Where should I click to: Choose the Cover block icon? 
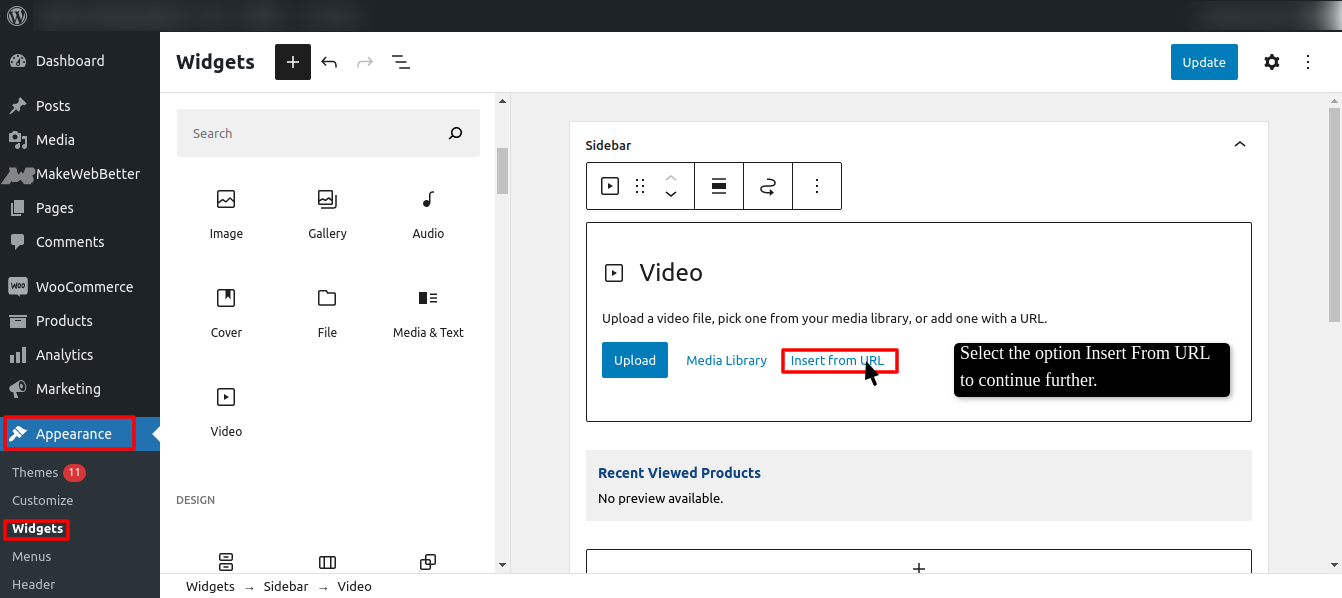coord(226,298)
